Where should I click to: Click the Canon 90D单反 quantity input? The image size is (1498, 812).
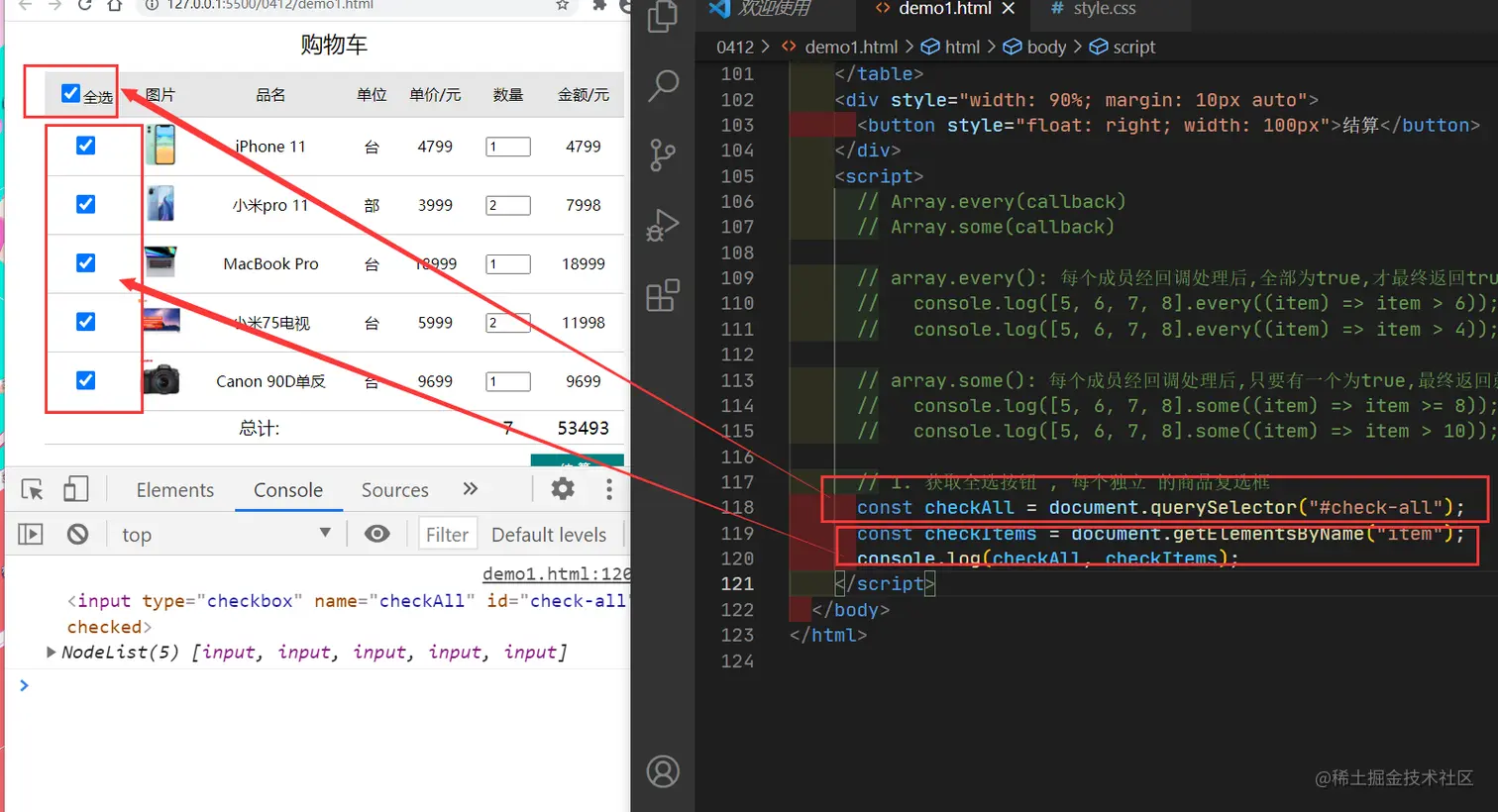(508, 381)
